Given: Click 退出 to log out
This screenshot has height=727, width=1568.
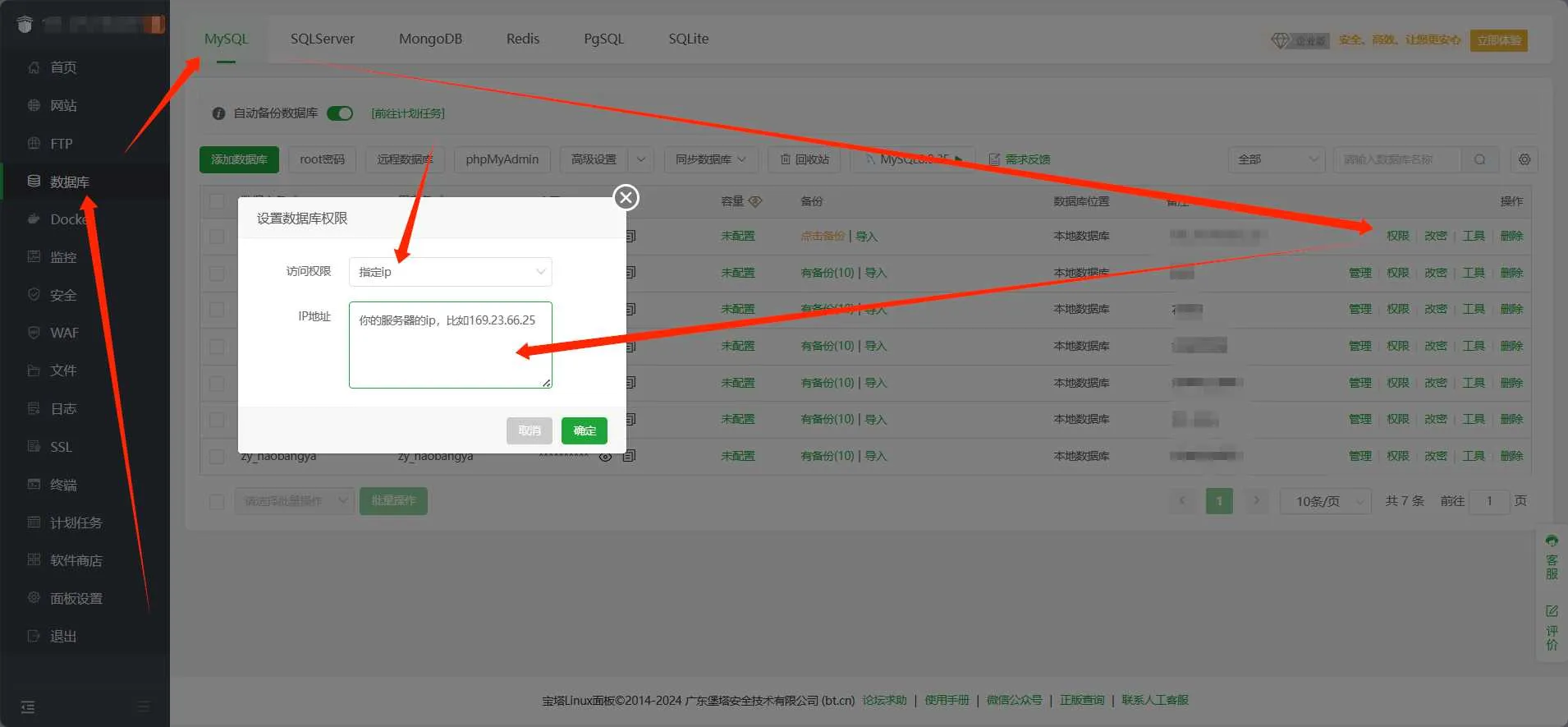Looking at the screenshot, I should (x=62, y=636).
